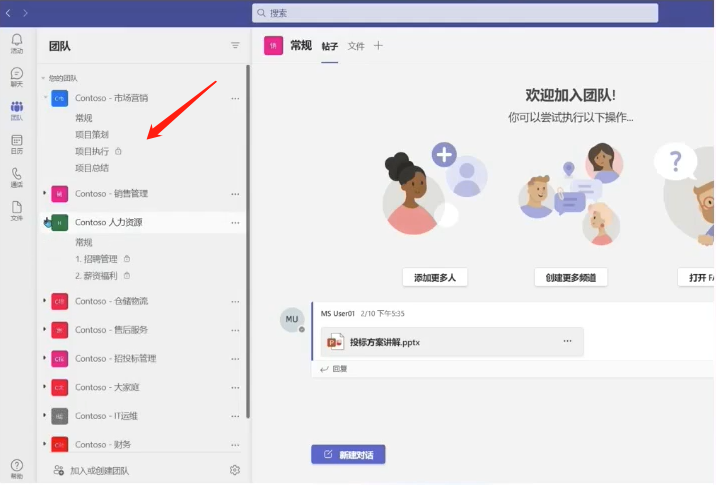Viewport: 716px width, 485px height.
Task: Collapse the Contoso - 市场营销 team
Action: [x=45, y=97]
